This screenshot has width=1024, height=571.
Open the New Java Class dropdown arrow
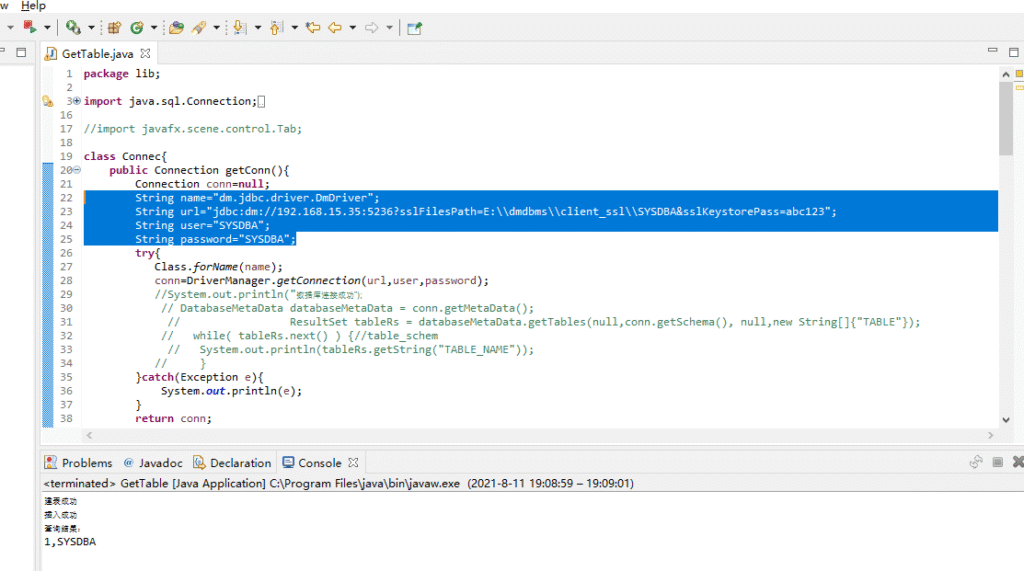pyautogui.click(x=152, y=28)
